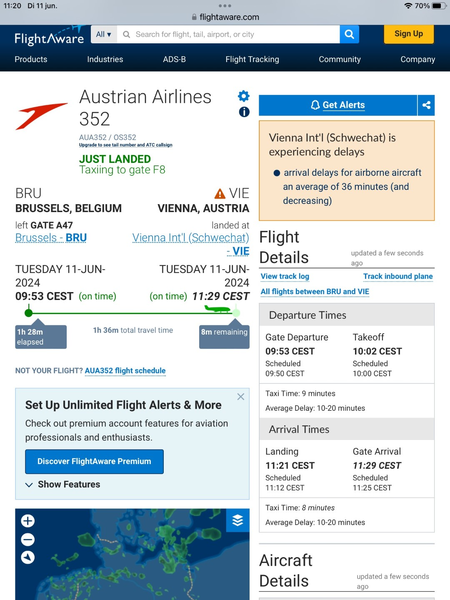Click the FlightAware logo

tap(49, 37)
